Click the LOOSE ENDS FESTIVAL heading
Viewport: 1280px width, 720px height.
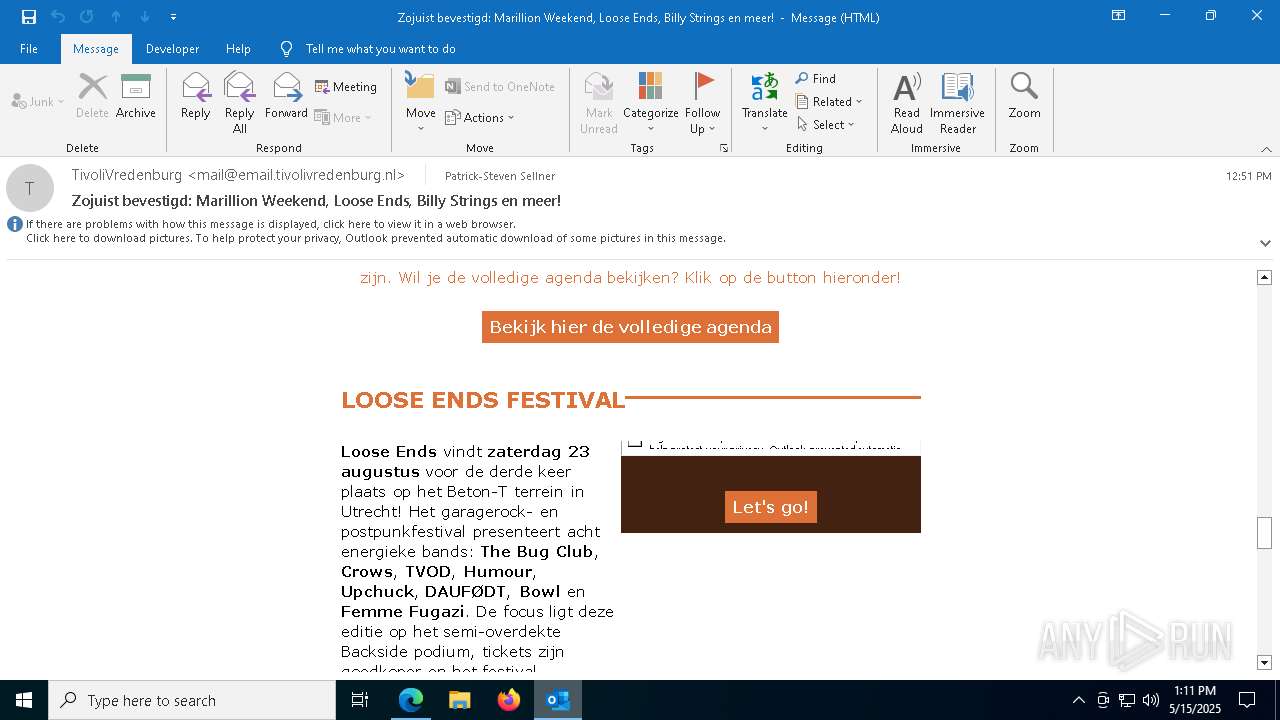483,400
